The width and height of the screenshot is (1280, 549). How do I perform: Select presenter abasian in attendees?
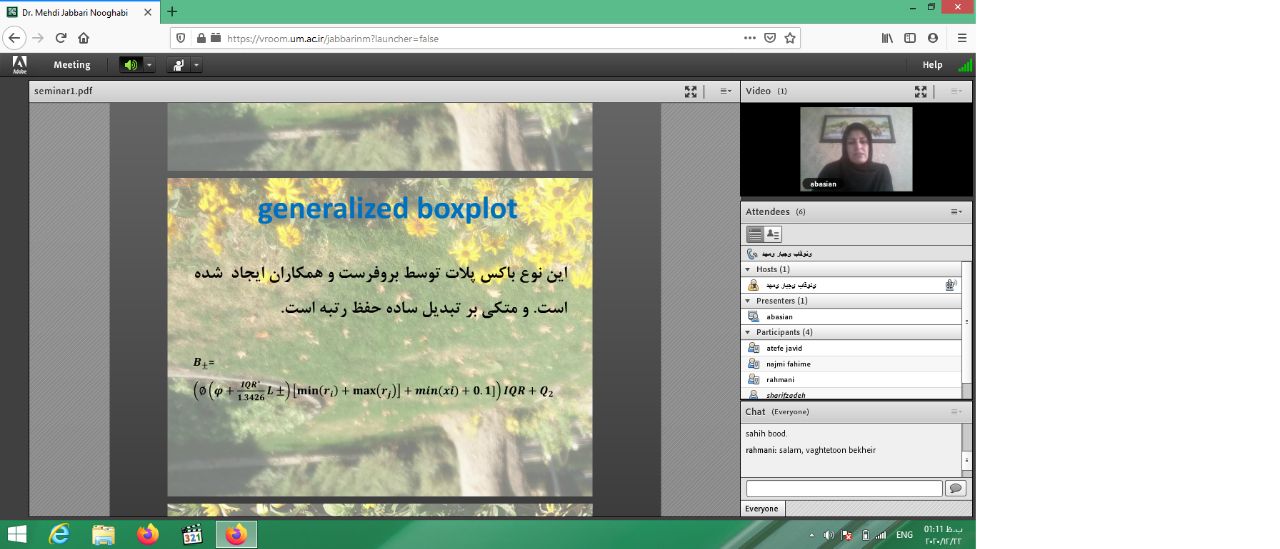tap(852, 316)
